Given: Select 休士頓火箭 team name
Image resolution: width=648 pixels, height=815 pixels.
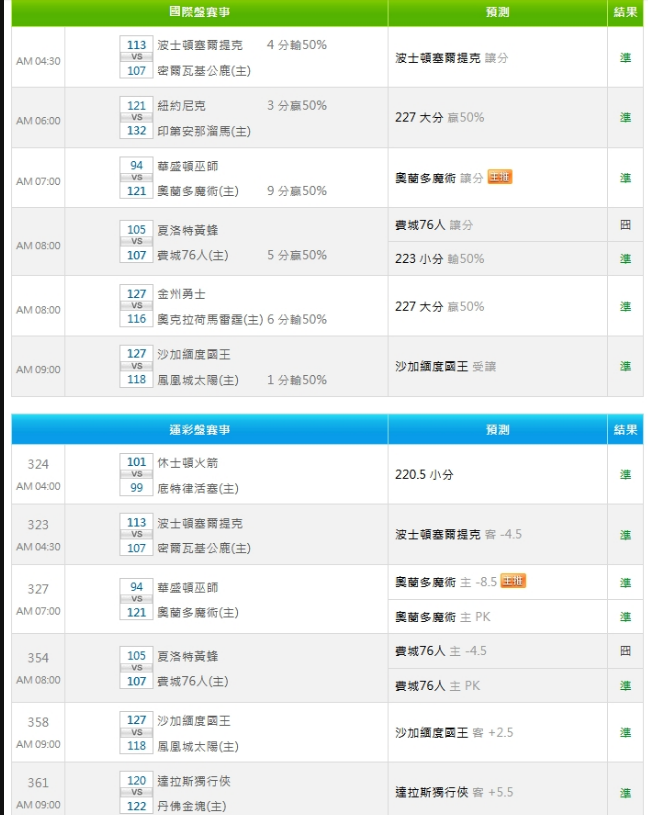Looking at the screenshot, I should tap(188, 463).
